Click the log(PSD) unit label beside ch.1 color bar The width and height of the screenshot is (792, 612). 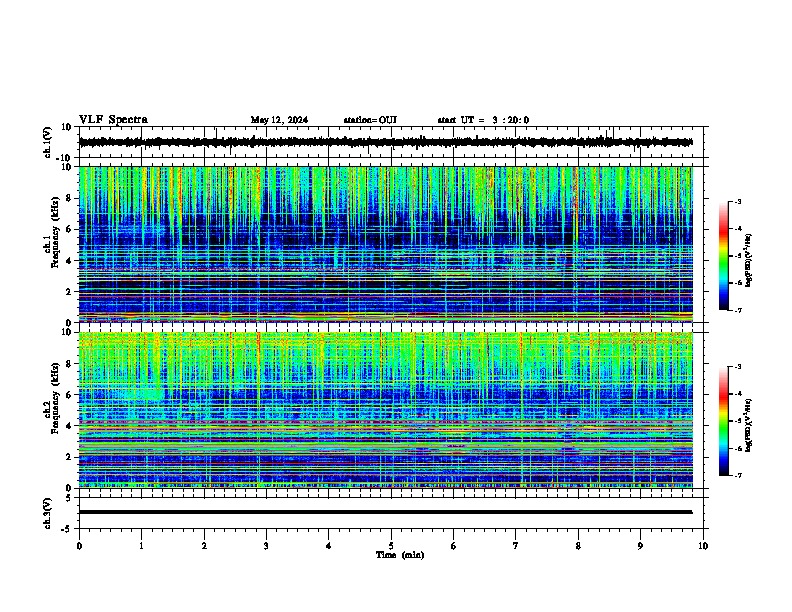[749, 261]
